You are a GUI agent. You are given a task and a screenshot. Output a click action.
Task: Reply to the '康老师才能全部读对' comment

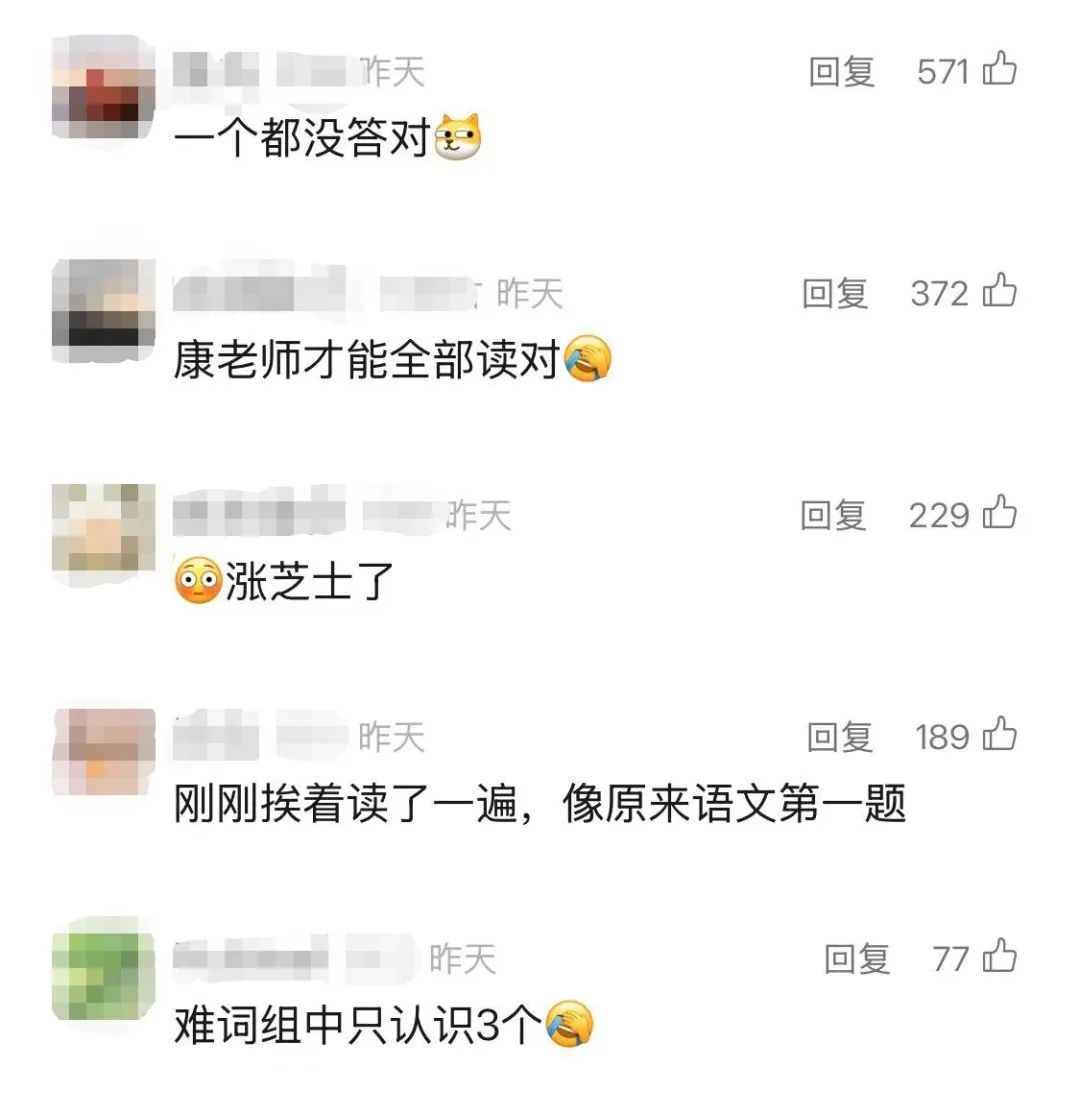[x=835, y=294]
